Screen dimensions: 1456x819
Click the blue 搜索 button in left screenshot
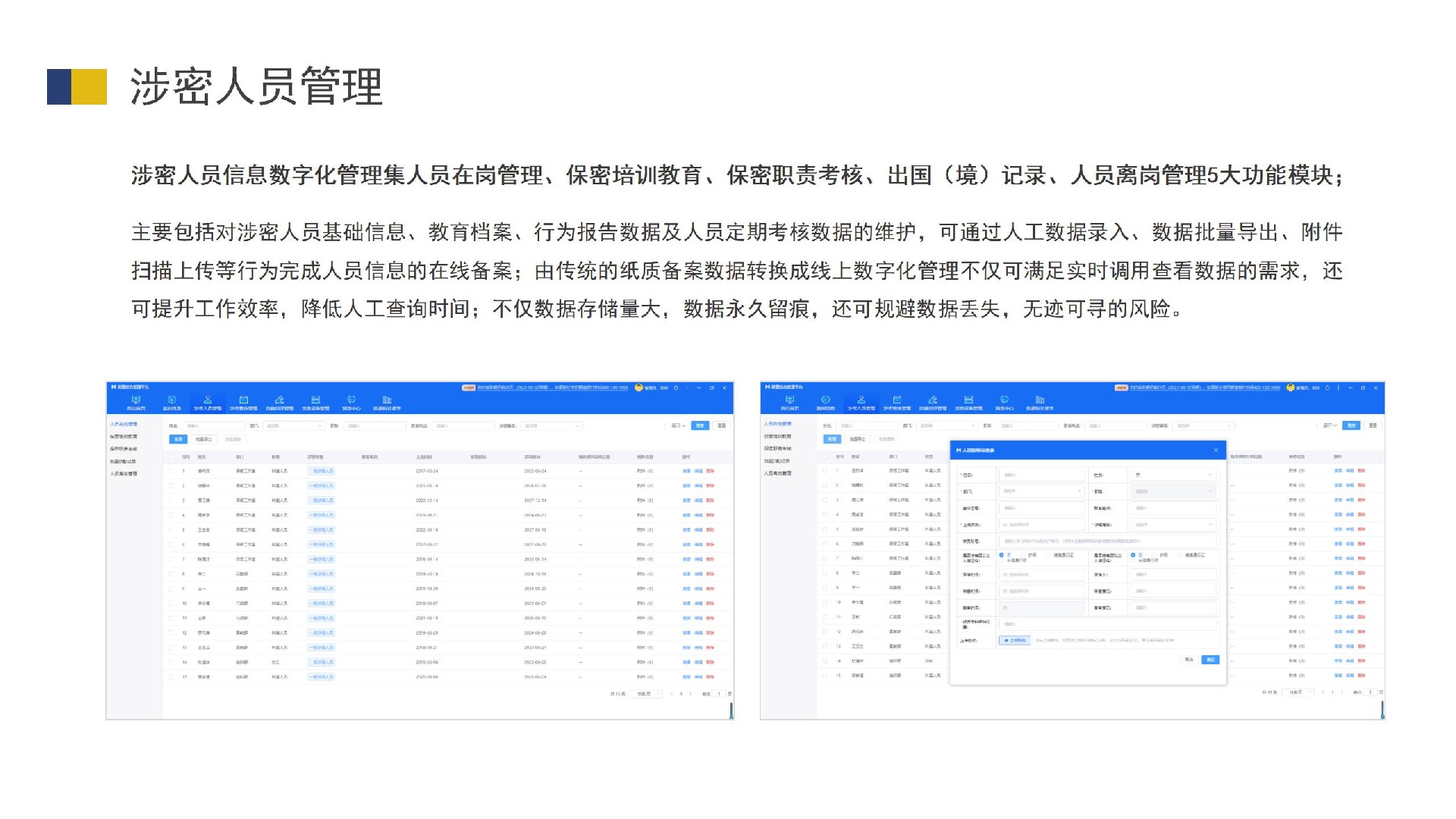click(x=700, y=425)
